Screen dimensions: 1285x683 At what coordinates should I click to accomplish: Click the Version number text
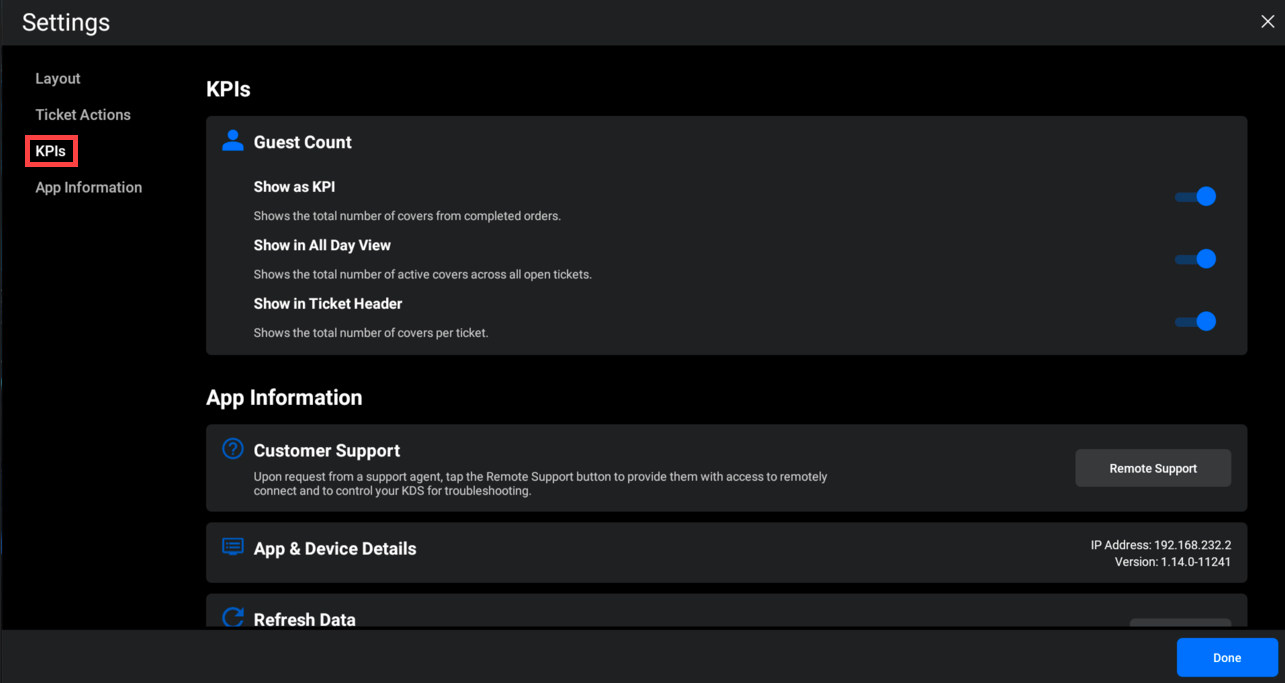(1172, 562)
